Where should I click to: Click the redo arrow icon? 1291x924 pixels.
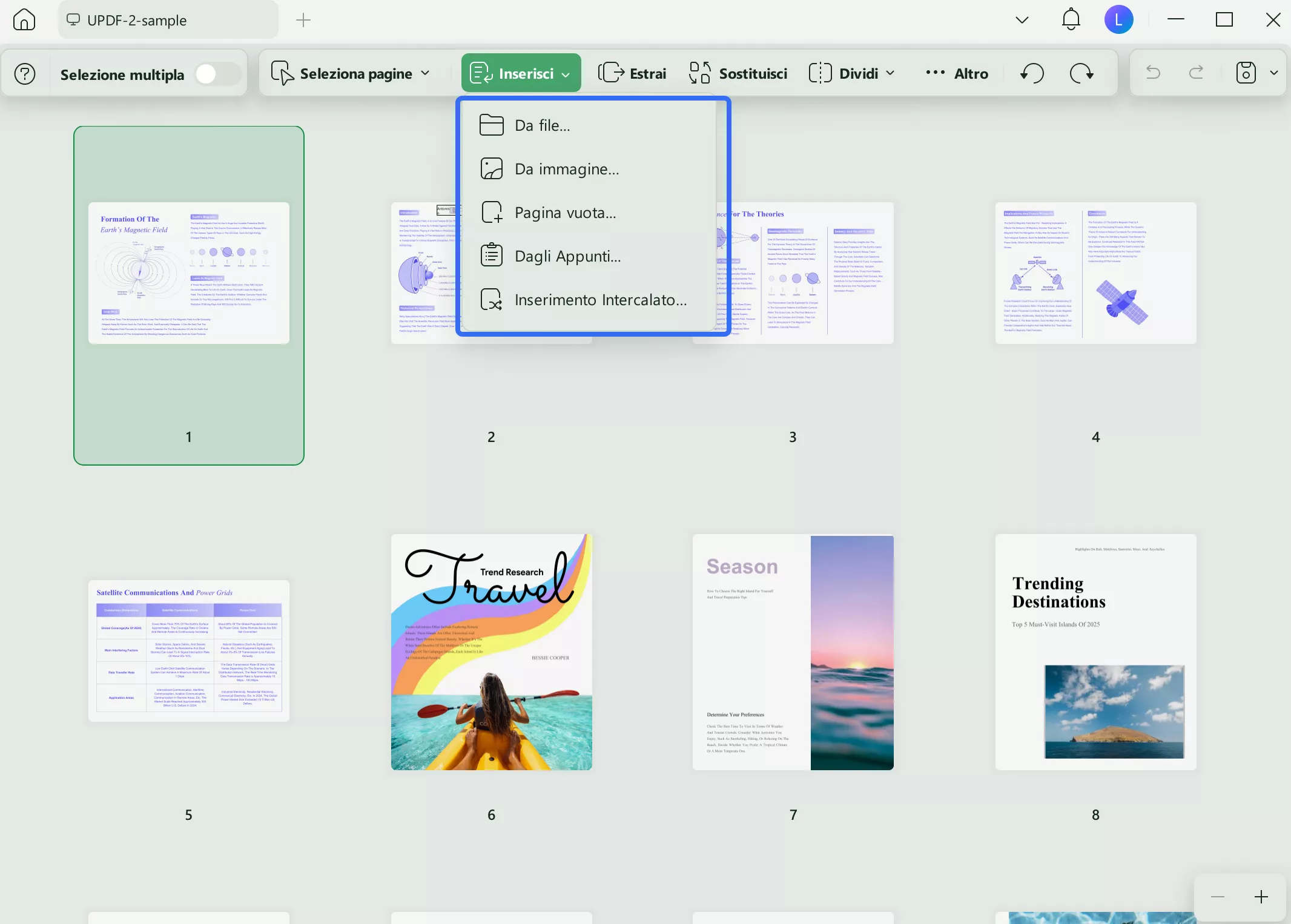click(x=1196, y=73)
